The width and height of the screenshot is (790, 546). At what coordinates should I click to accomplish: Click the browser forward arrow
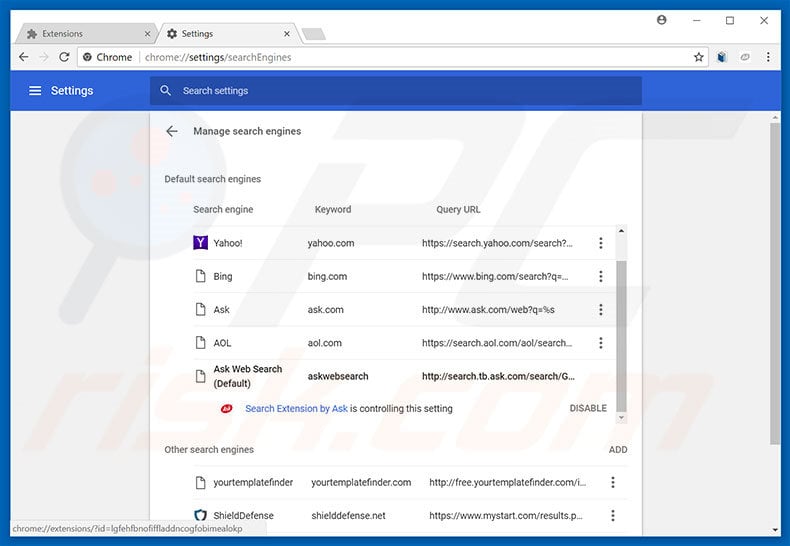coord(44,57)
